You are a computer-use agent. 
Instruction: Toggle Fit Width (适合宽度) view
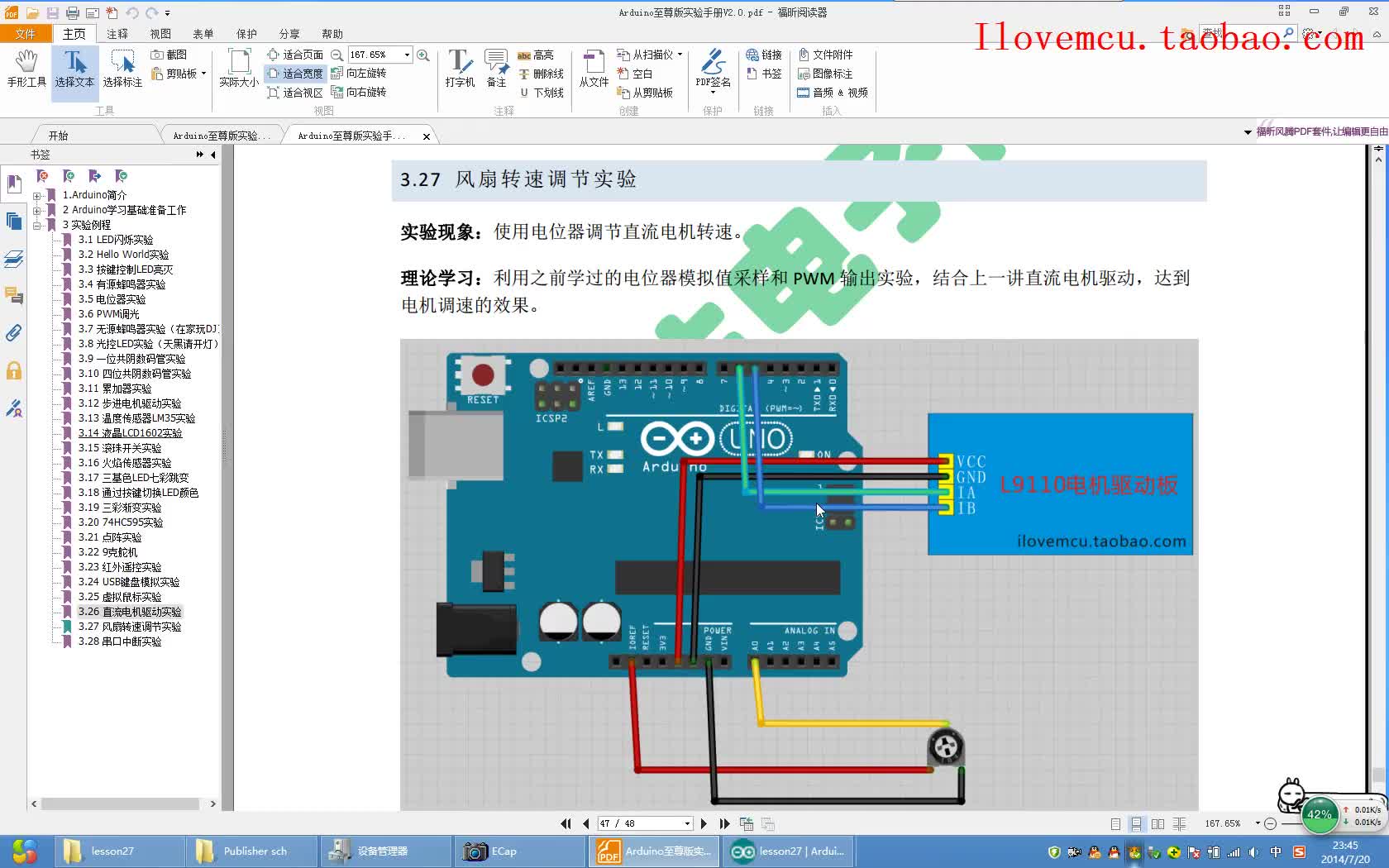coord(295,74)
